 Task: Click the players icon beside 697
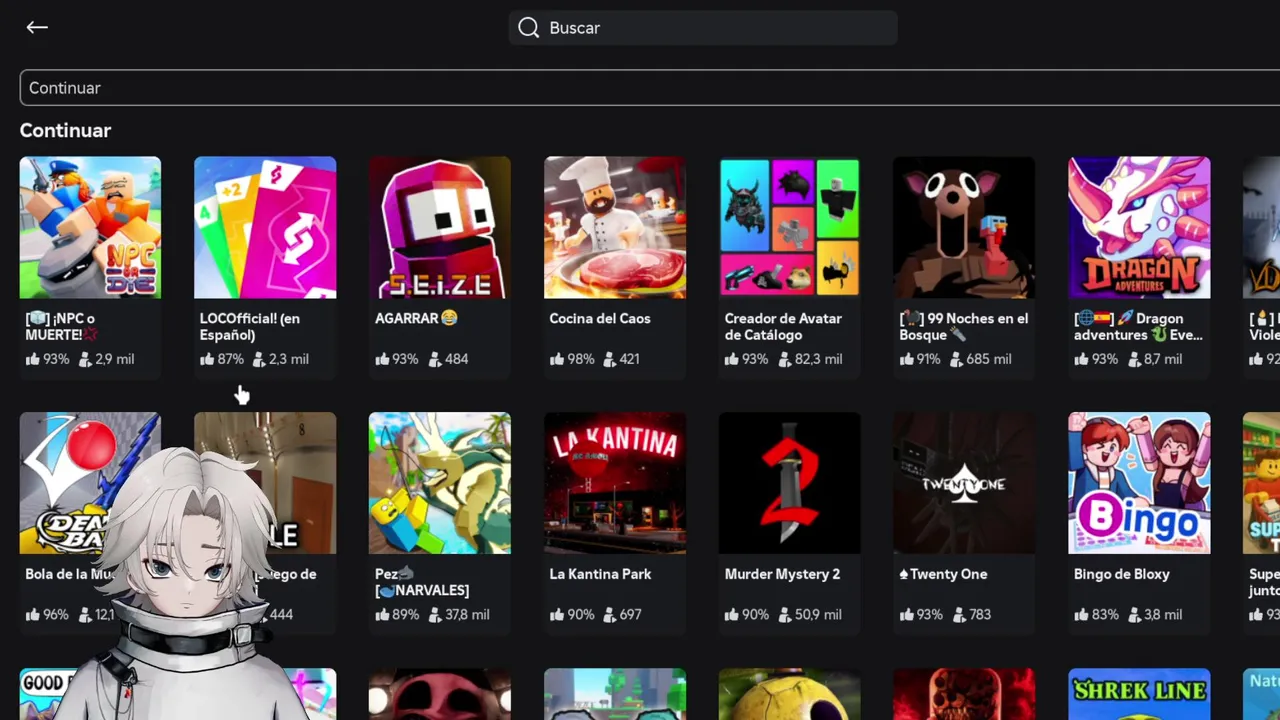[609, 615]
